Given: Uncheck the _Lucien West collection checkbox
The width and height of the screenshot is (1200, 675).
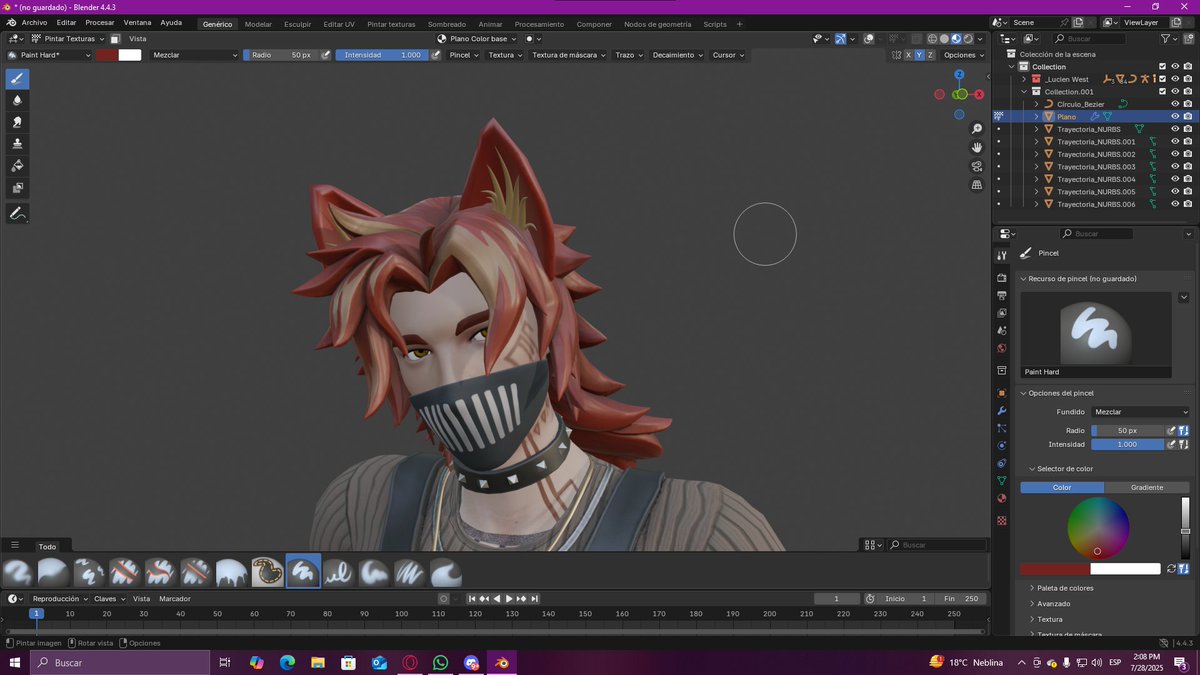Looking at the screenshot, I should [x=1162, y=79].
